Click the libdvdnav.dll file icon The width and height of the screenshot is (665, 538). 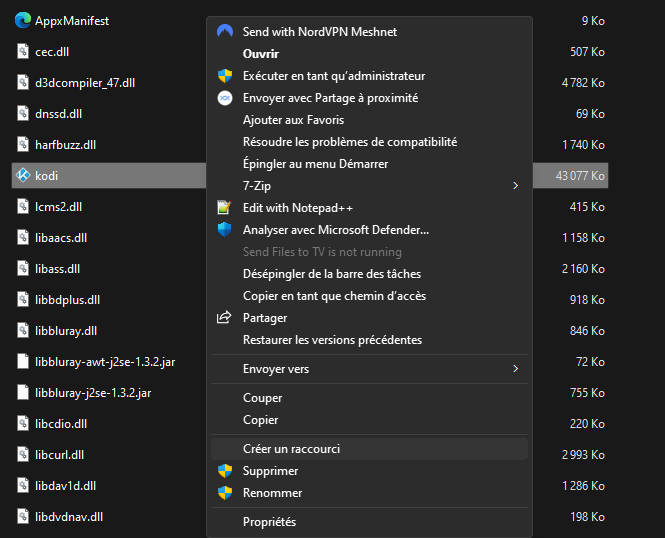[23, 516]
